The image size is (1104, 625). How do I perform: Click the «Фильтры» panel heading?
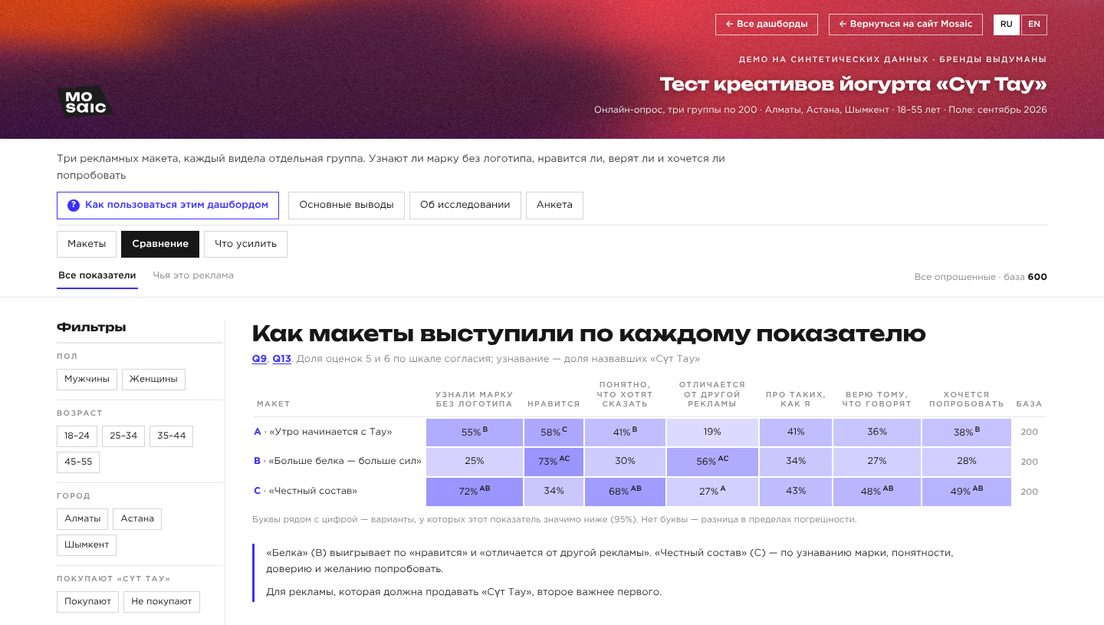(x=92, y=327)
